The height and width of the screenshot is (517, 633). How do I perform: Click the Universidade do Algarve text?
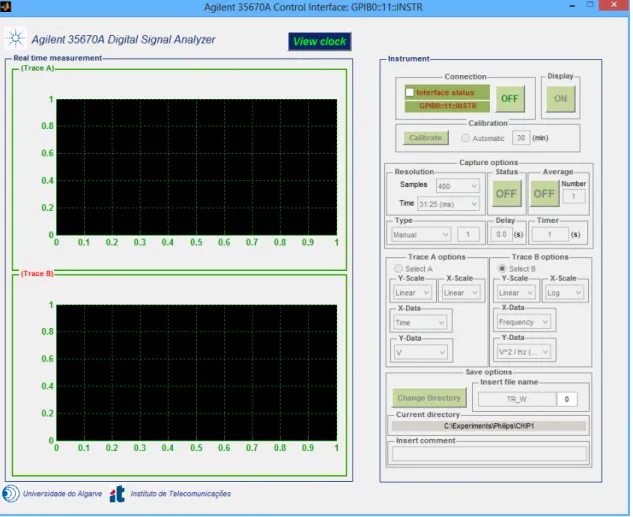63,494
